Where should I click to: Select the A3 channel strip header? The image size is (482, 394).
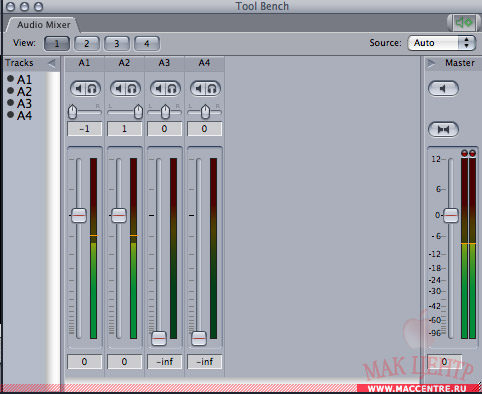click(x=165, y=63)
